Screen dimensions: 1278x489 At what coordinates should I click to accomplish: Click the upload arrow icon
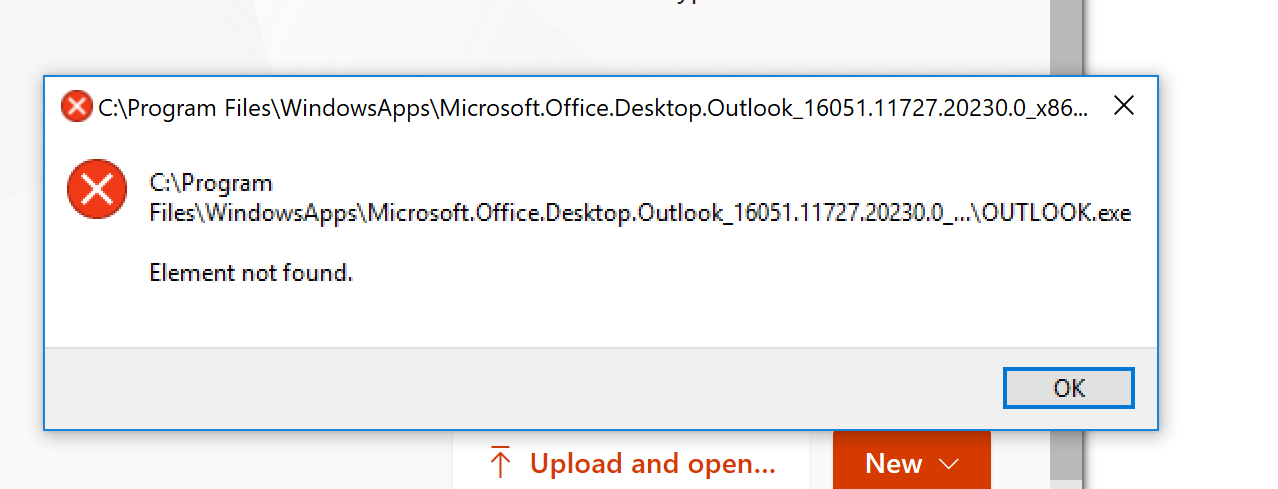(500, 464)
